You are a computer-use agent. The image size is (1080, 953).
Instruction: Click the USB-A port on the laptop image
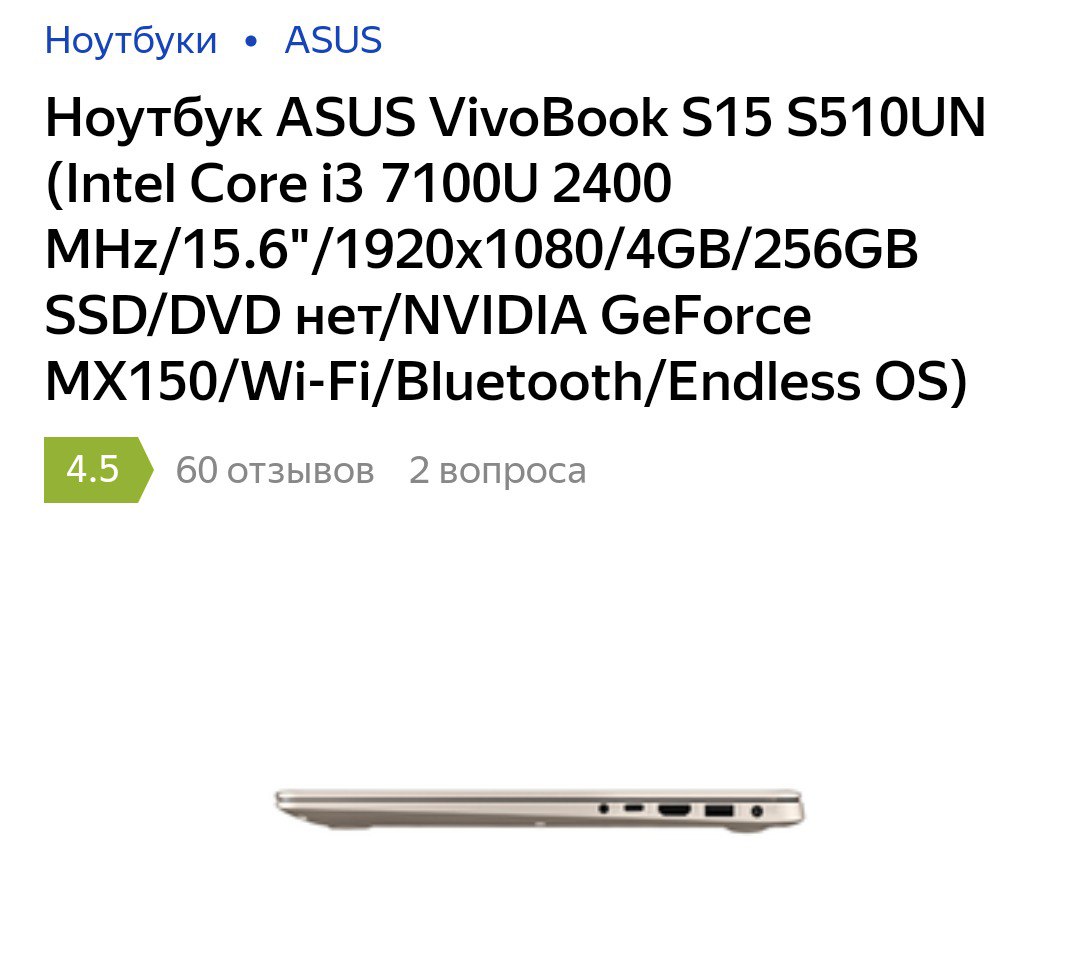click(x=718, y=810)
